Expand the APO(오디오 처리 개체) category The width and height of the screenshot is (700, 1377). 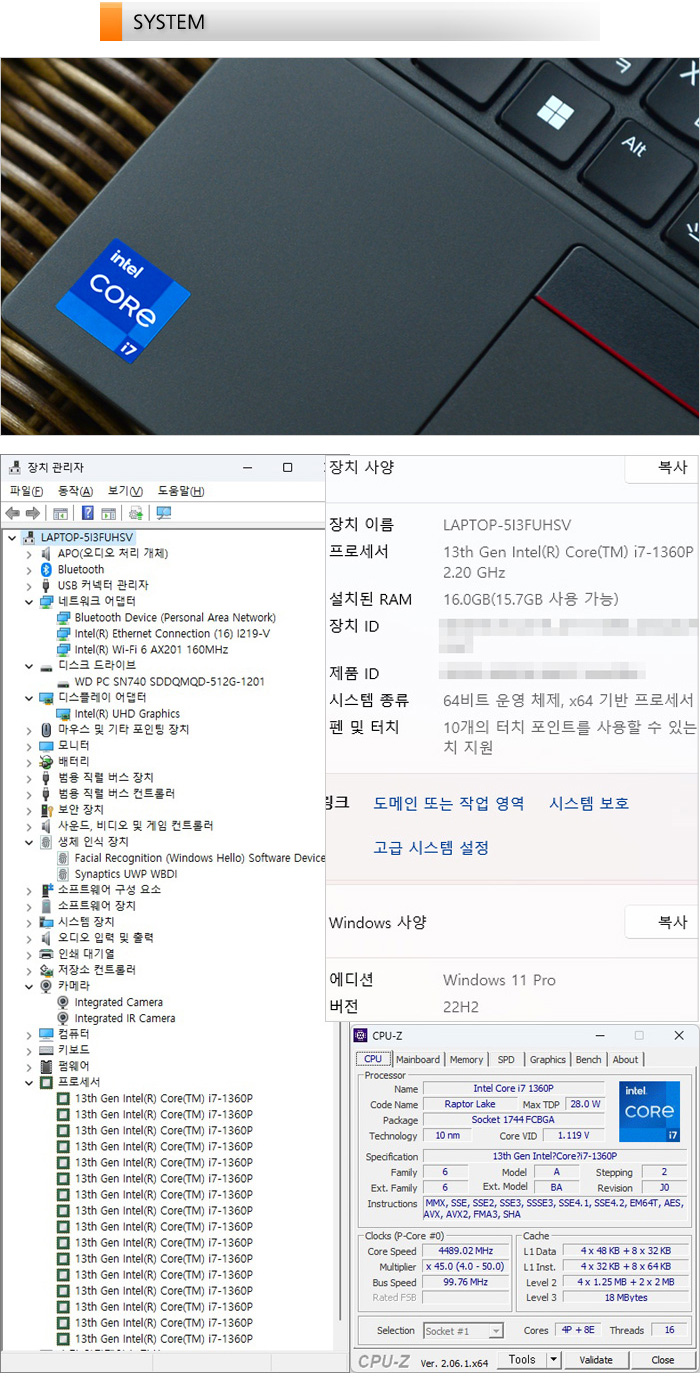[x=29, y=553]
